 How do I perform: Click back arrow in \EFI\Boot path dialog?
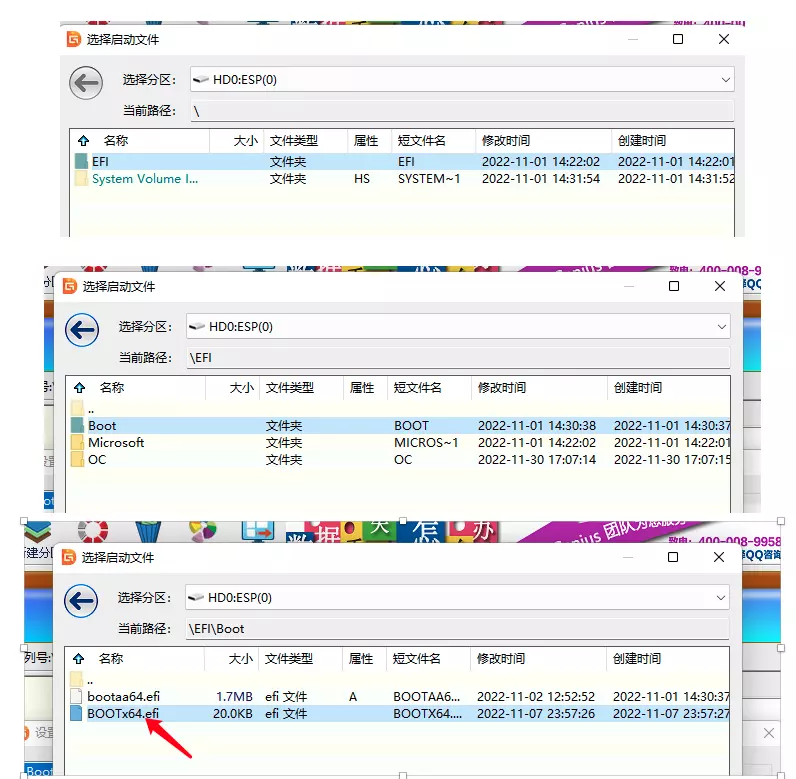[x=82, y=601]
